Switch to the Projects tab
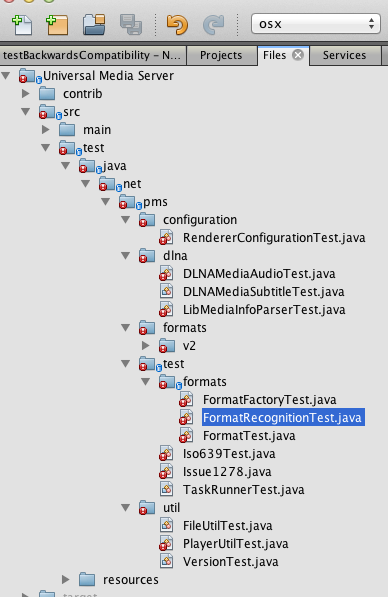This screenshot has height=597, width=388. point(221,56)
